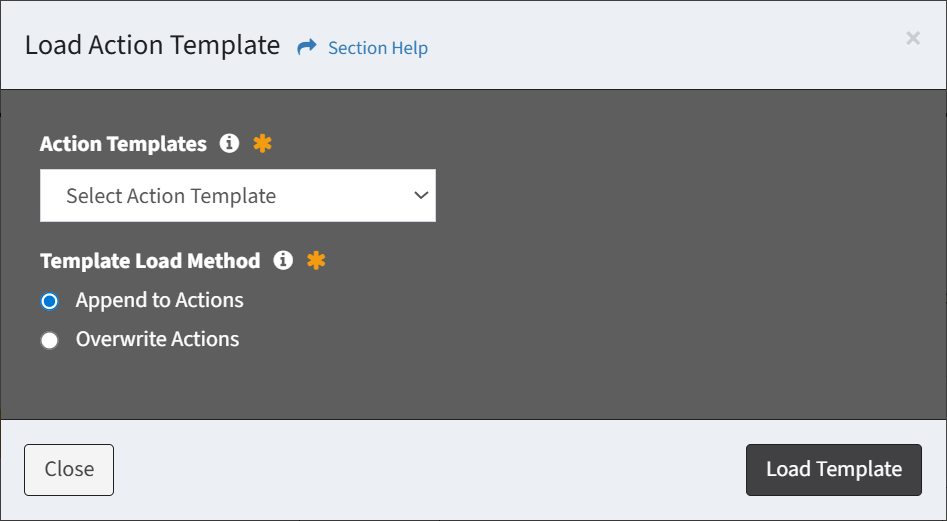Viewport: 947px width, 521px height.
Task: Click the 'Action Templates' field label
Action: (123, 144)
